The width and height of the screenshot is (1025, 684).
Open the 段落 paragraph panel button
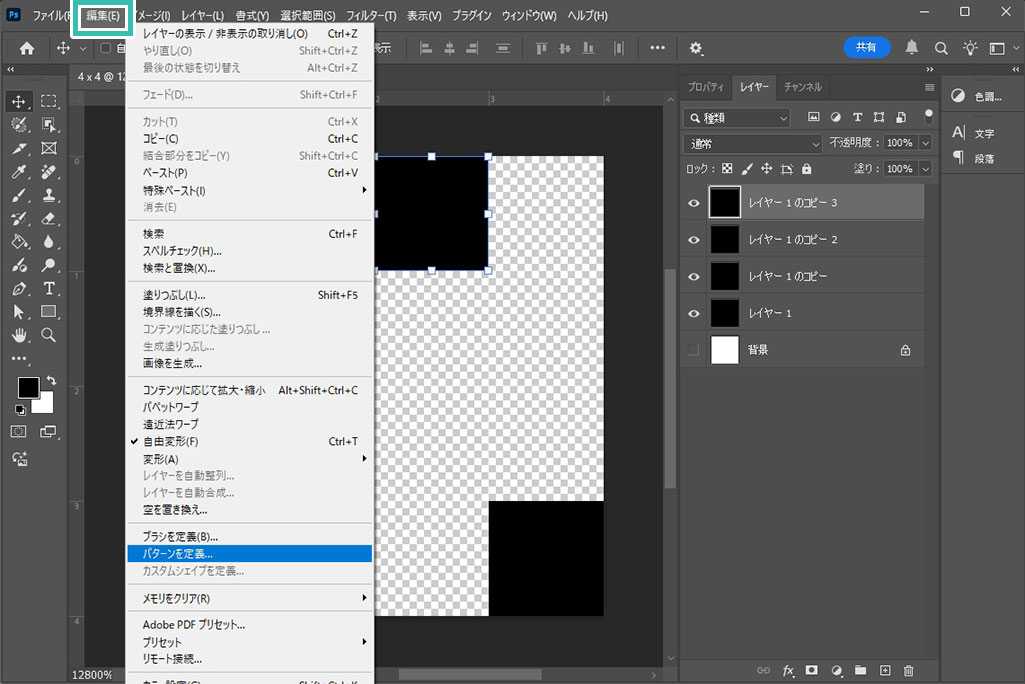(x=974, y=158)
